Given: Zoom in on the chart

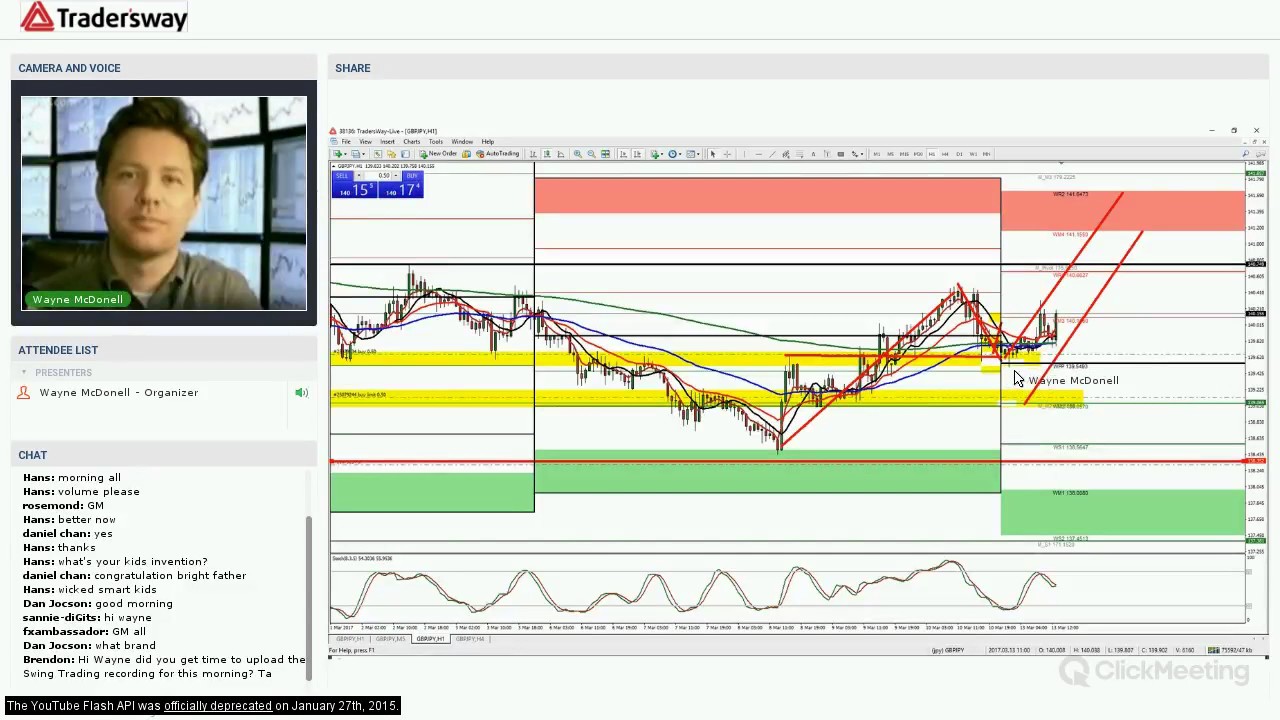Looking at the screenshot, I should (578, 153).
